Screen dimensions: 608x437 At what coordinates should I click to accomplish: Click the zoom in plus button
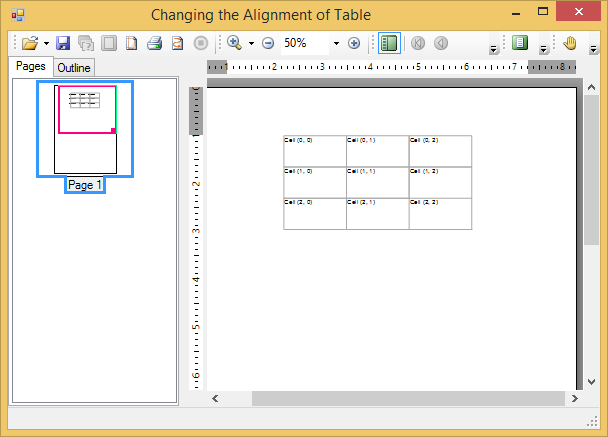[x=354, y=43]
